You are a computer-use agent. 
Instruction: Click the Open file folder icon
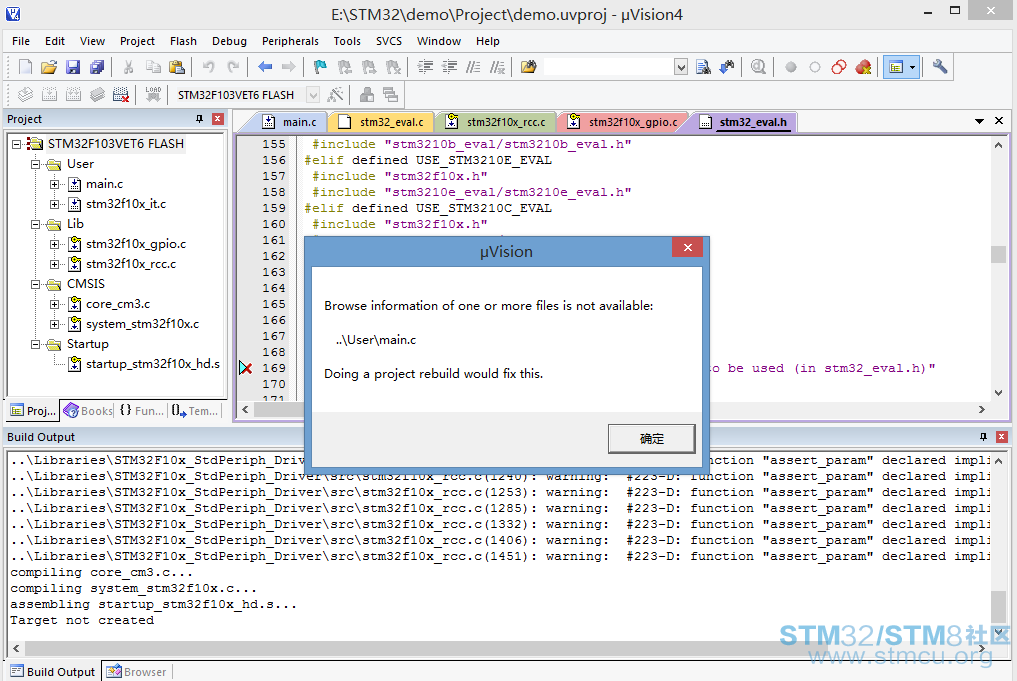pyautogui.click(x=49, y=67)
